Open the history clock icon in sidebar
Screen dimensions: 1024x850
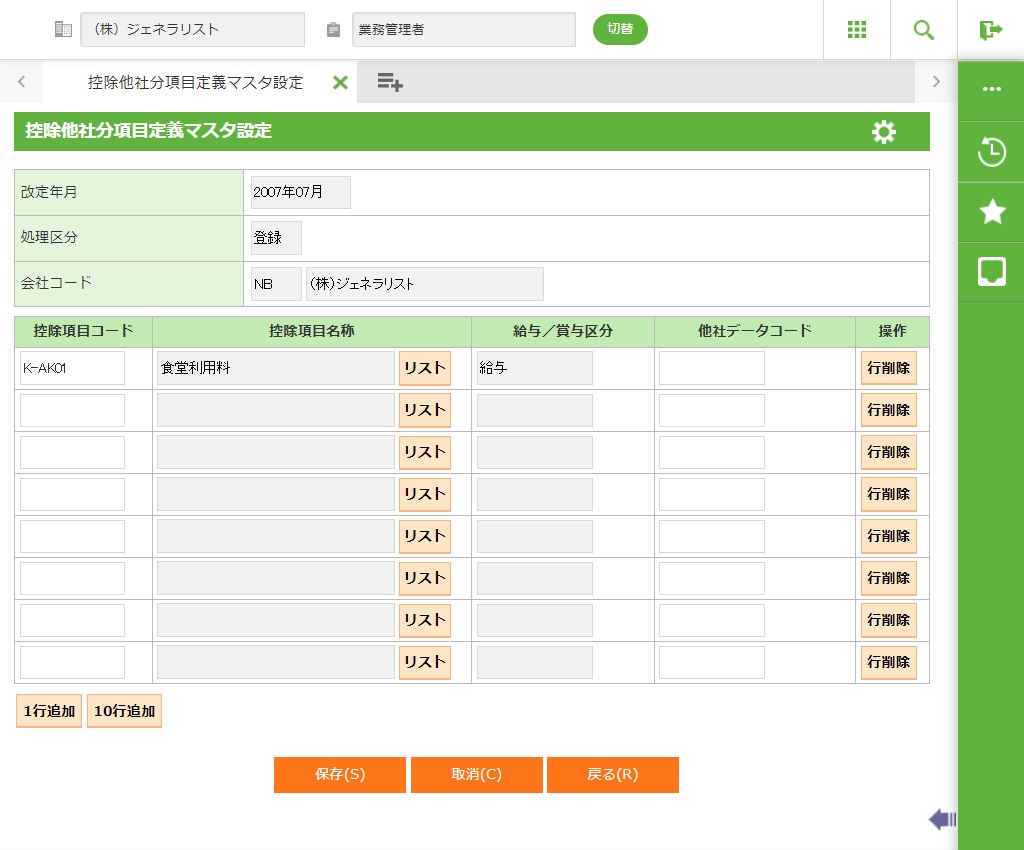[991, 152]
